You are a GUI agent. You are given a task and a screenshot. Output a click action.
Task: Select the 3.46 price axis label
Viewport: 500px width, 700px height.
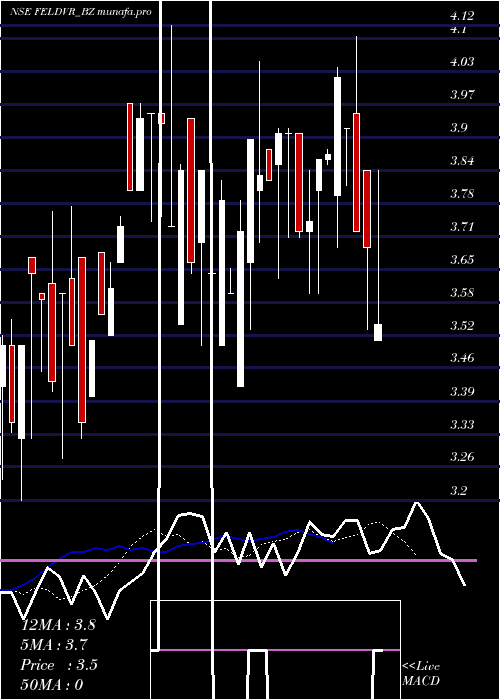pos(462,358)
